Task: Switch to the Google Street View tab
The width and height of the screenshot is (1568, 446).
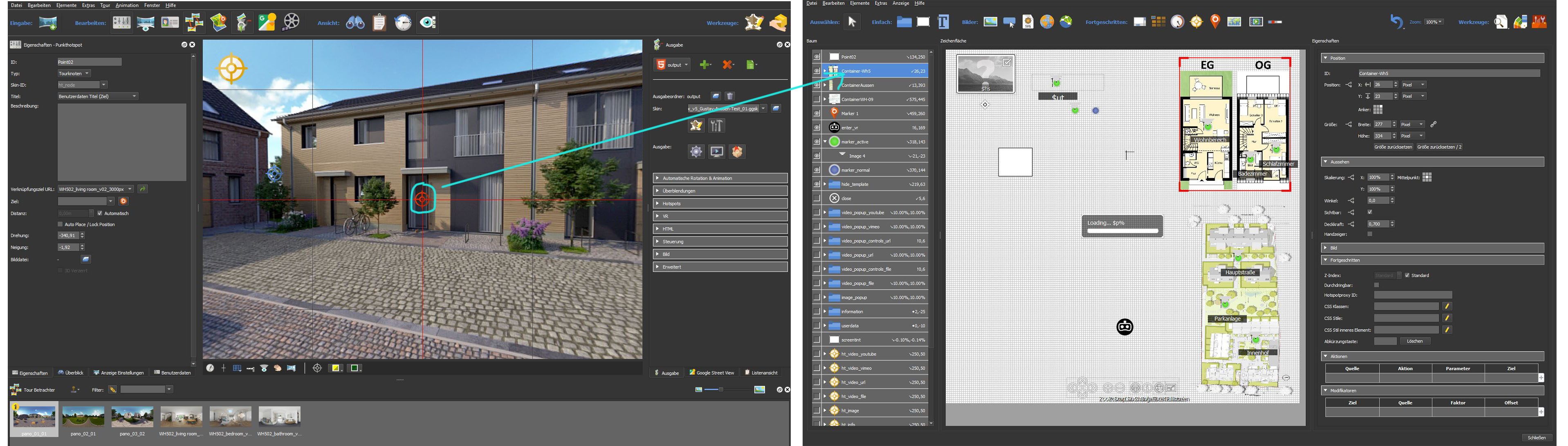Action: click(x=711, y=372)
